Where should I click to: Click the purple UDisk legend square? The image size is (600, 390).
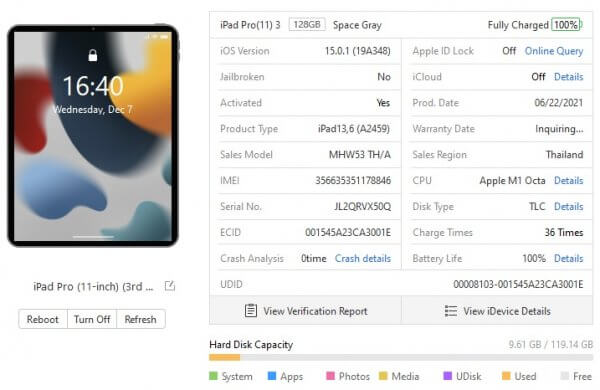447,375
